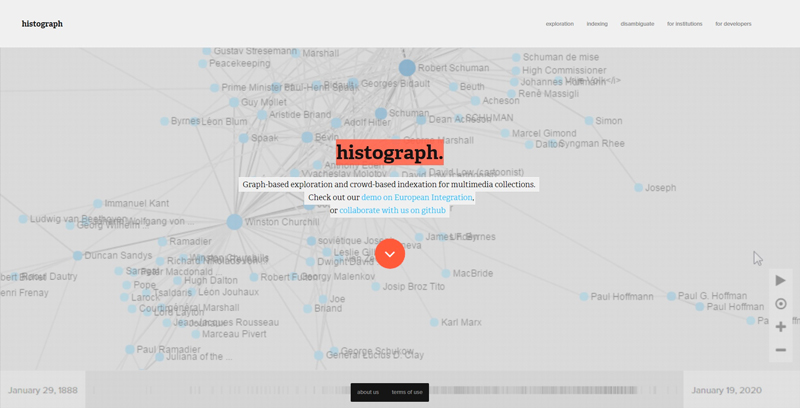This screenshot has height=408, width=800.
Task: Select the Paul Ramadier node
Action: (130, 349)
